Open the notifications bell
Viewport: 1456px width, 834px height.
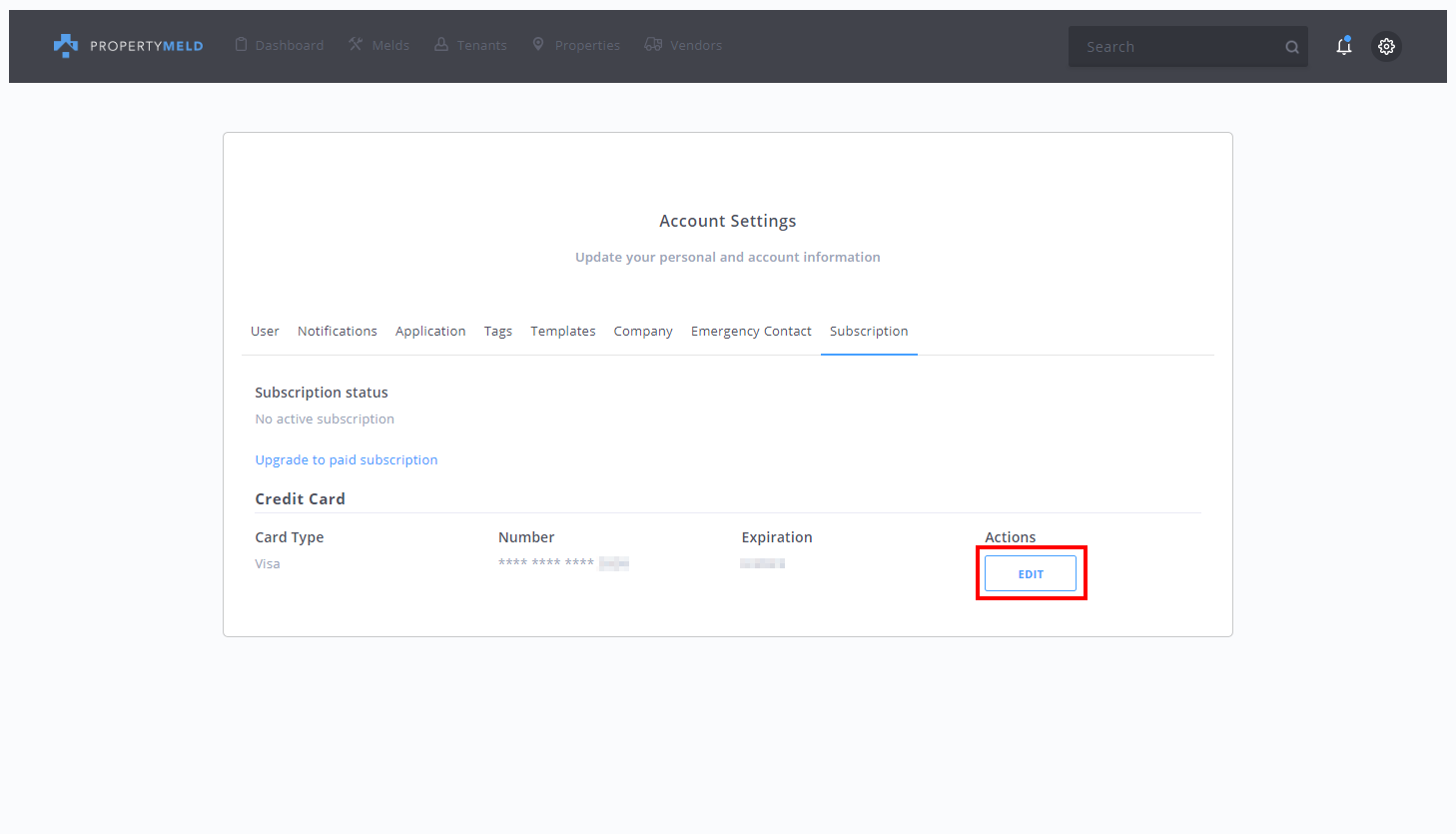[1343, 46]
